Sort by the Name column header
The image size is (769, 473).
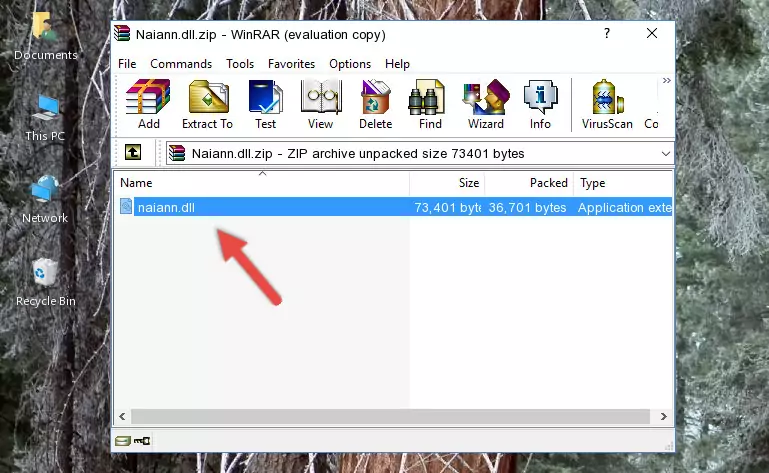(x=262, y=183)
